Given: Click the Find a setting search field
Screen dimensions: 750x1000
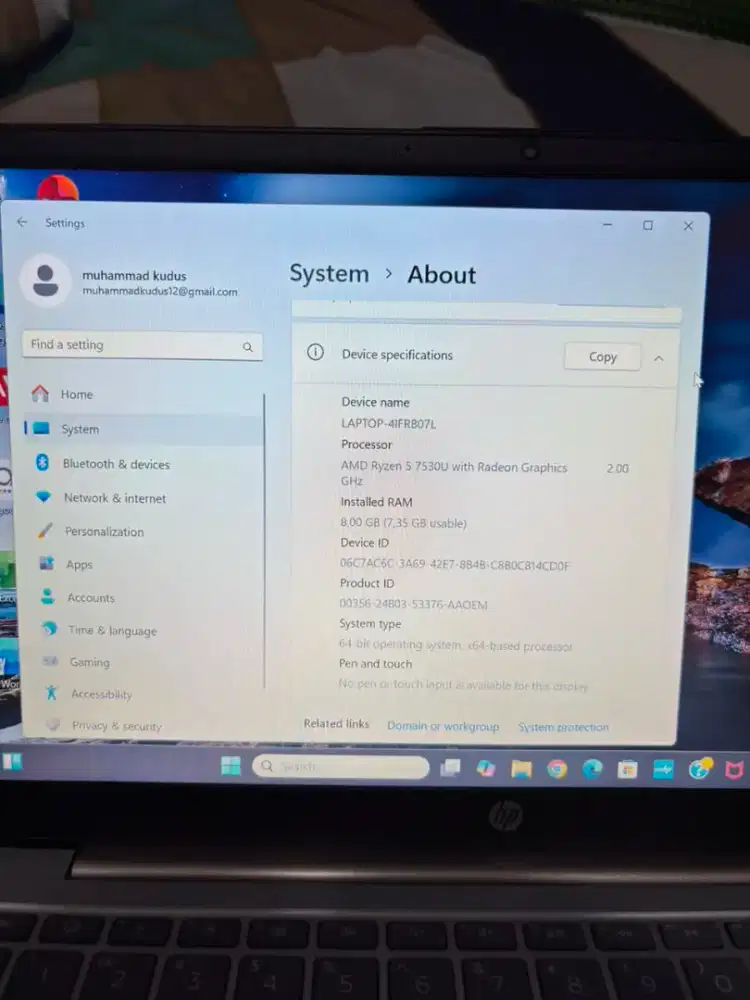Looking at the screenshot, I should point(142,346).
